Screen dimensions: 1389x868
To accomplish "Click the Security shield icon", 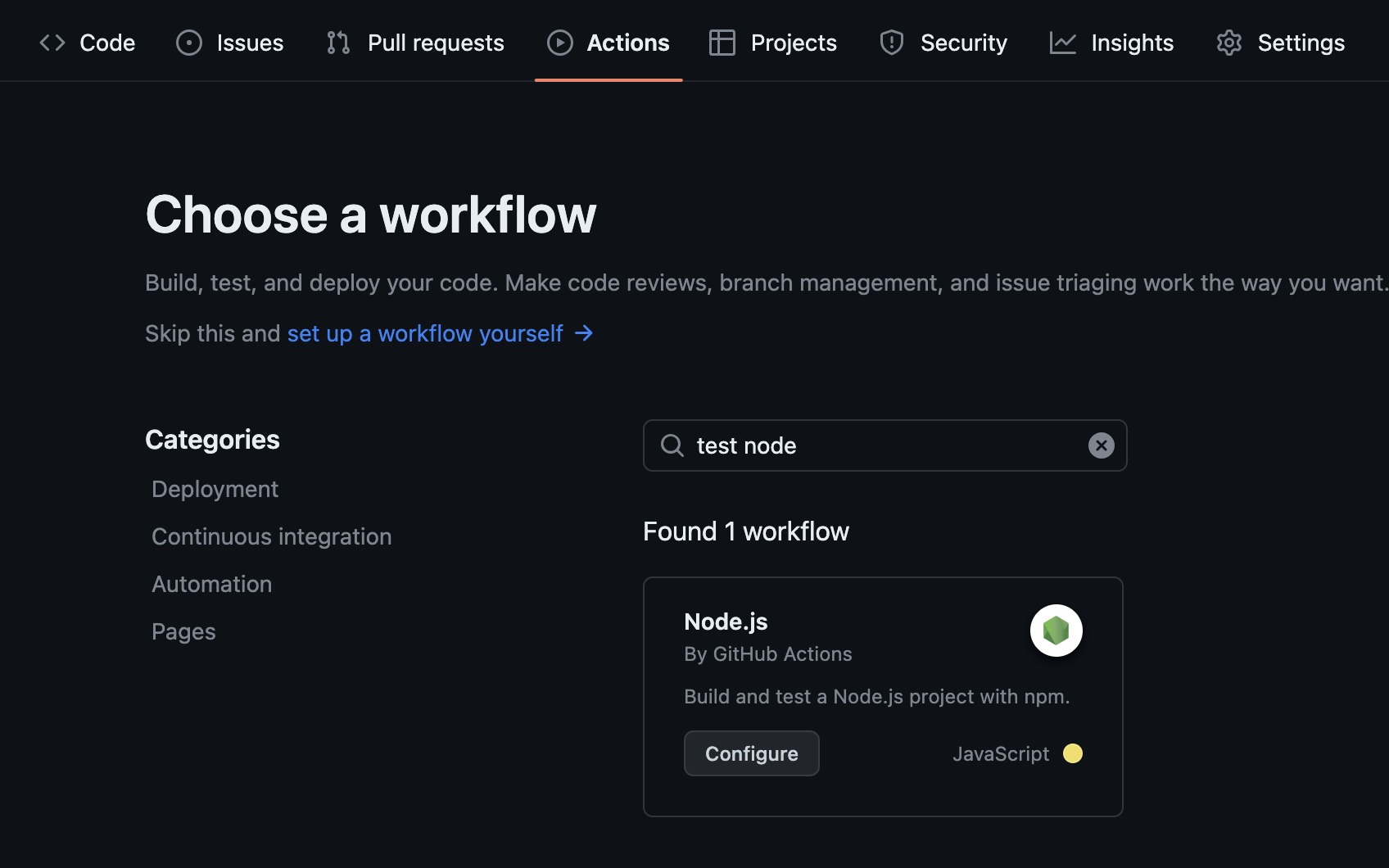I will [891, 42].
